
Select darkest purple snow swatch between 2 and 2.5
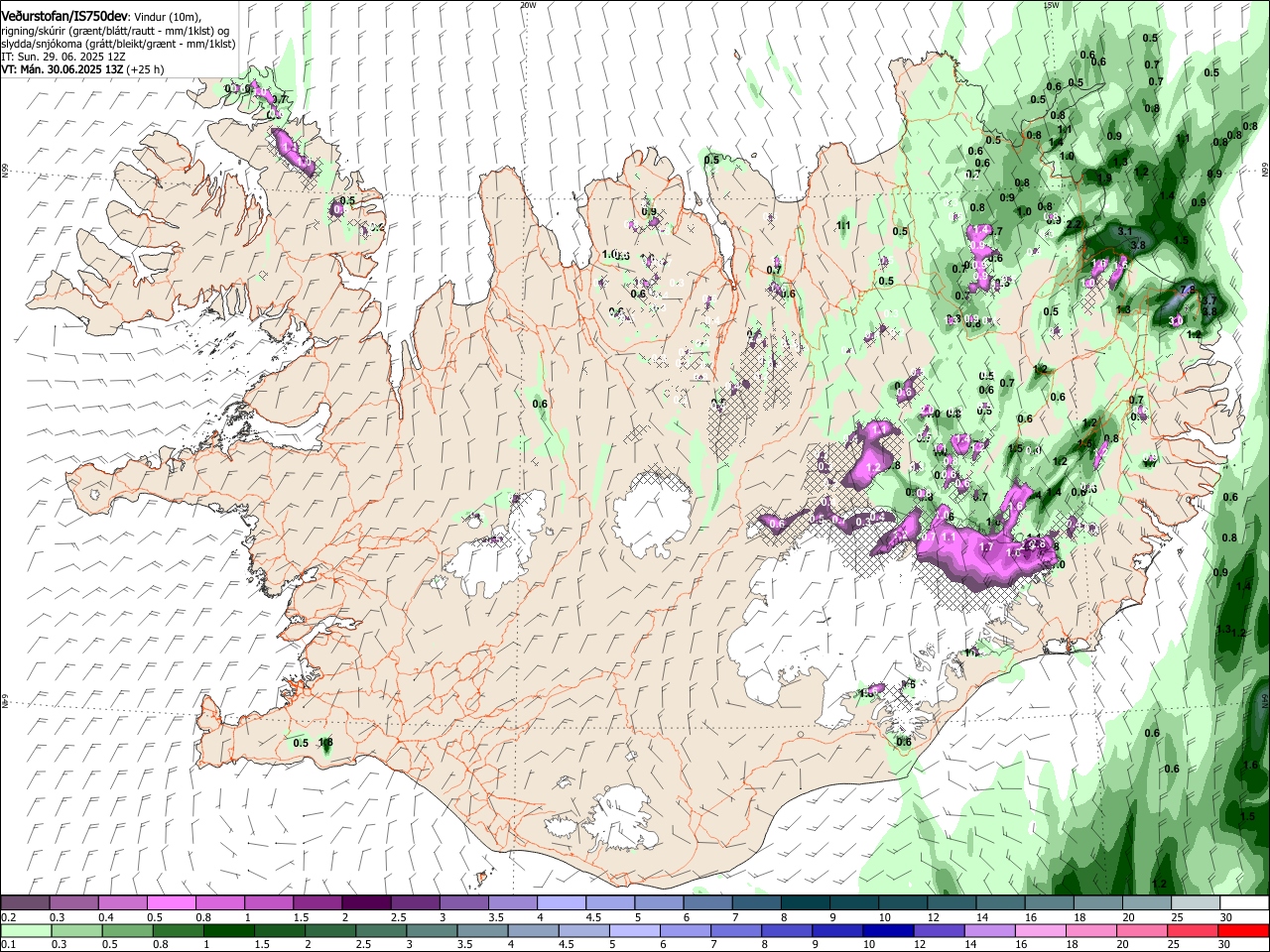pos(366,903)
